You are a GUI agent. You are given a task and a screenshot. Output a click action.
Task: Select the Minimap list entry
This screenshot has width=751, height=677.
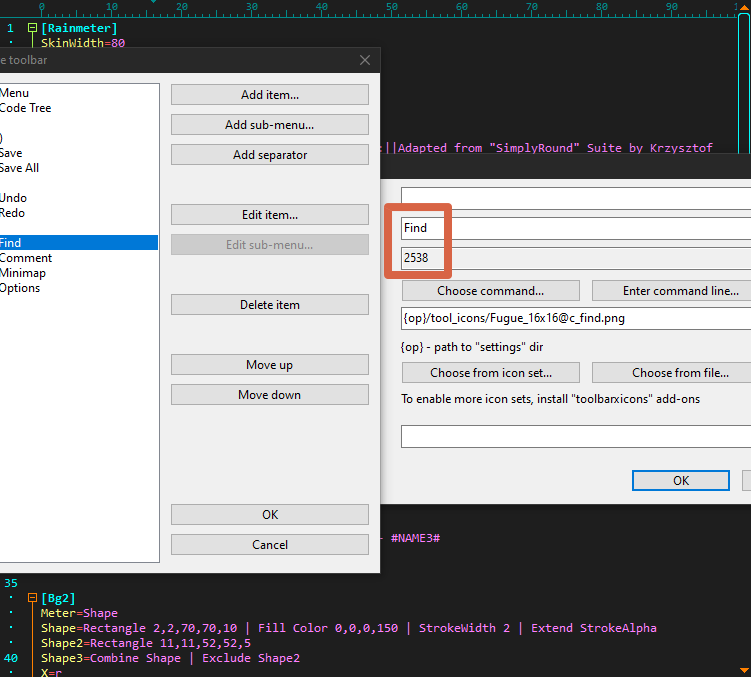coord(23,273)
